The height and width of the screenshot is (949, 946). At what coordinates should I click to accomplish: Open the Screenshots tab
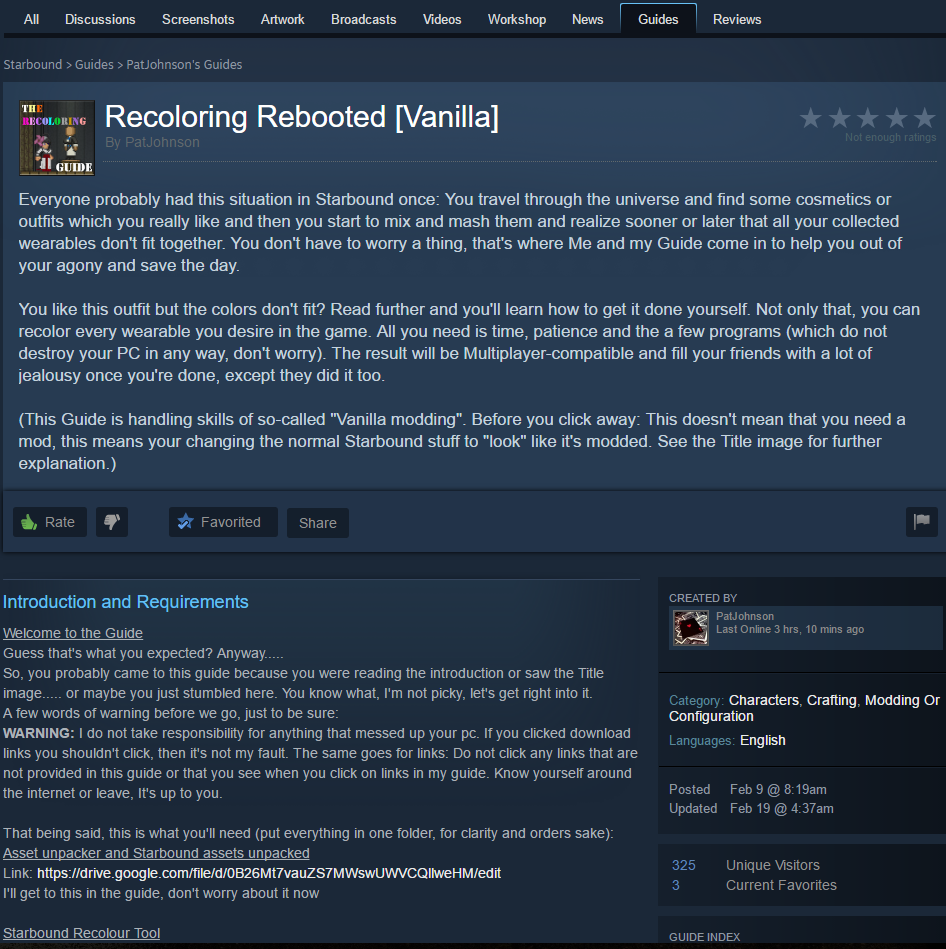point(198,19)
